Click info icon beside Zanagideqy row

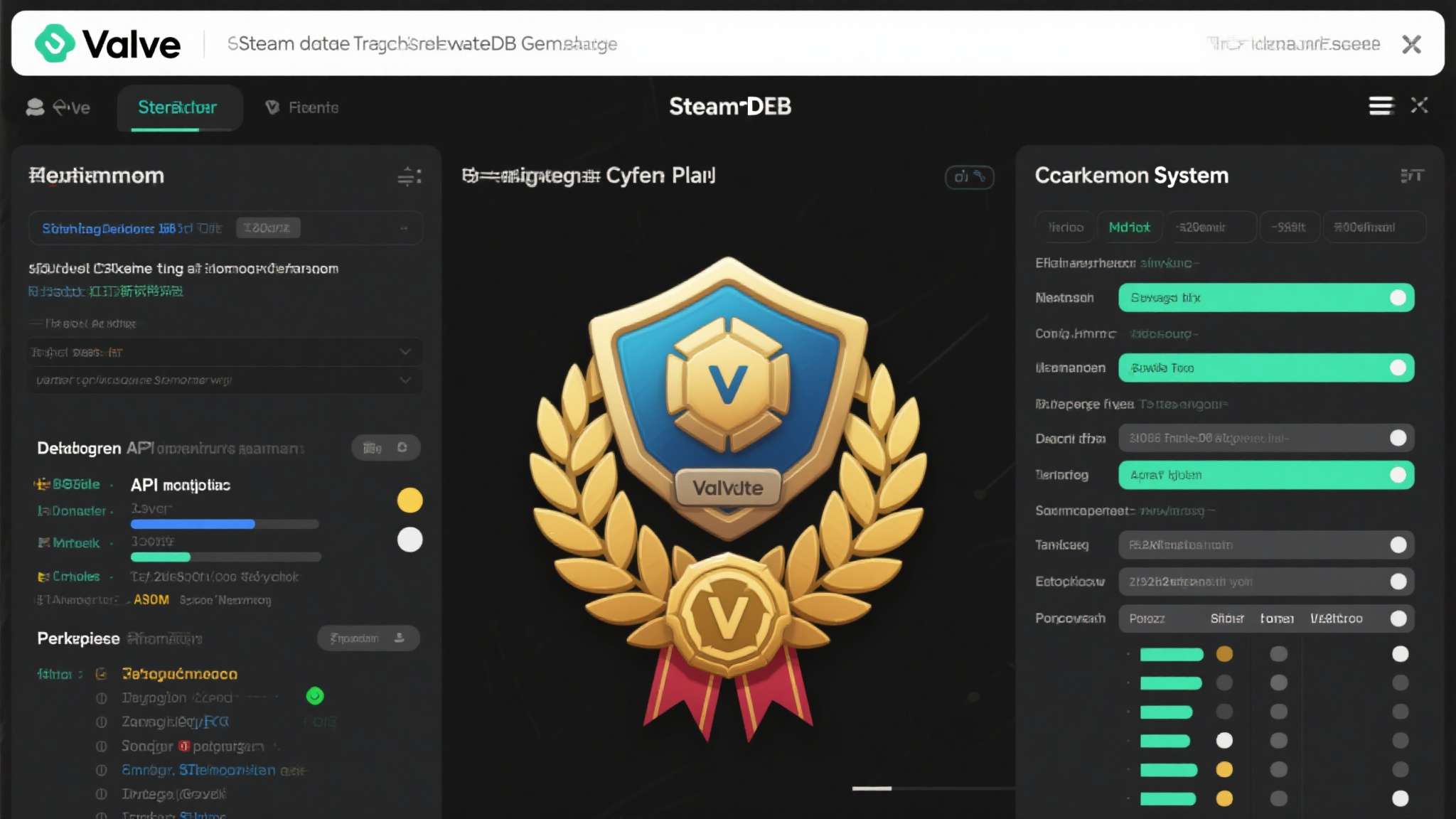click(x=102, y=722)
